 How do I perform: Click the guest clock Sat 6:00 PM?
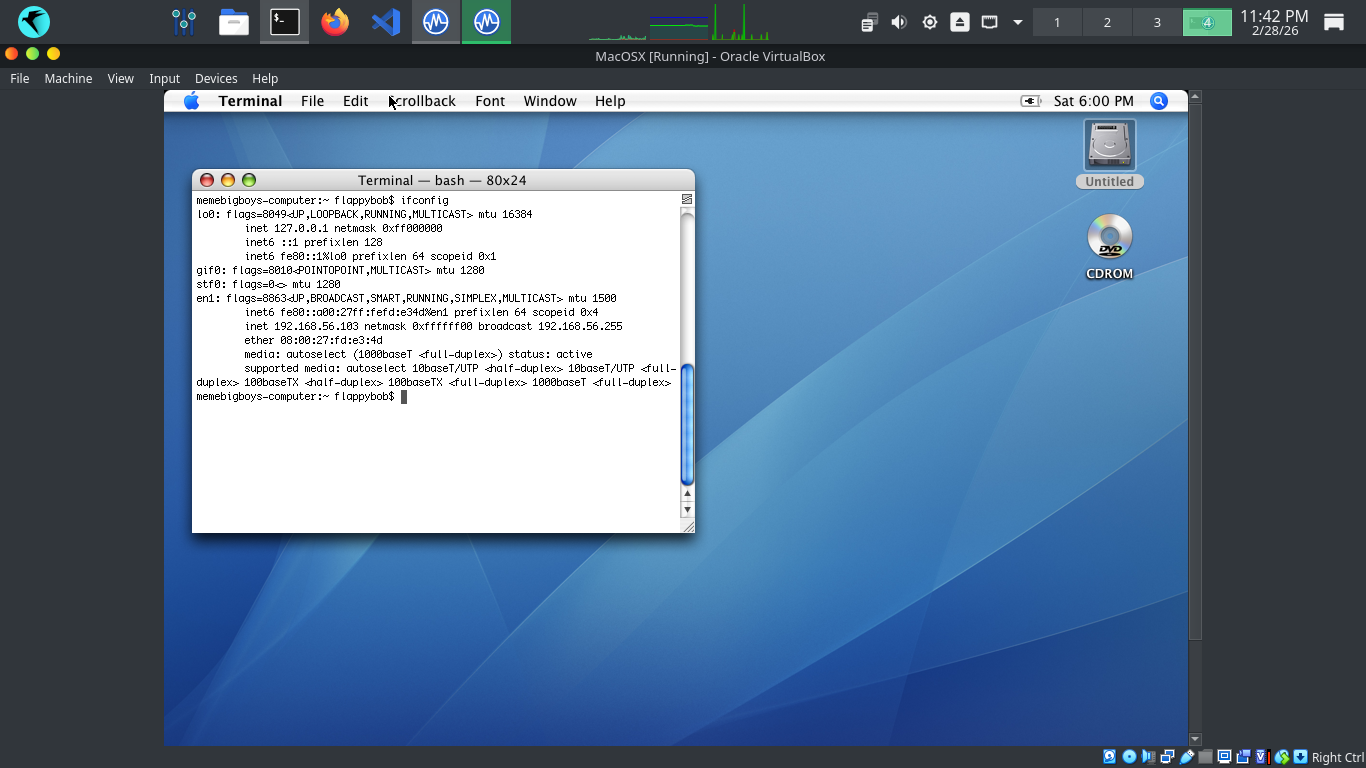tap(1093, 101)
